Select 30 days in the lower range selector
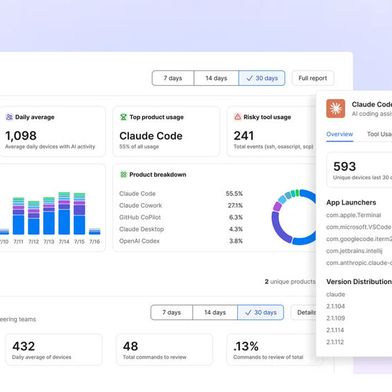392x392 pixels. (261, 312)
